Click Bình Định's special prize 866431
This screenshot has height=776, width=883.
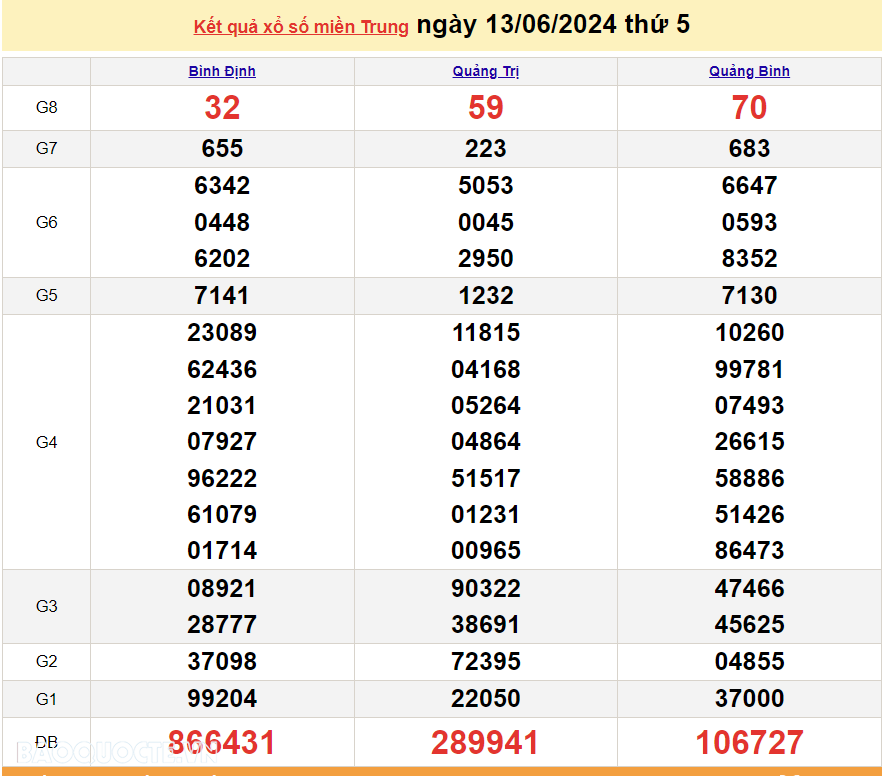tap(222, 742)
